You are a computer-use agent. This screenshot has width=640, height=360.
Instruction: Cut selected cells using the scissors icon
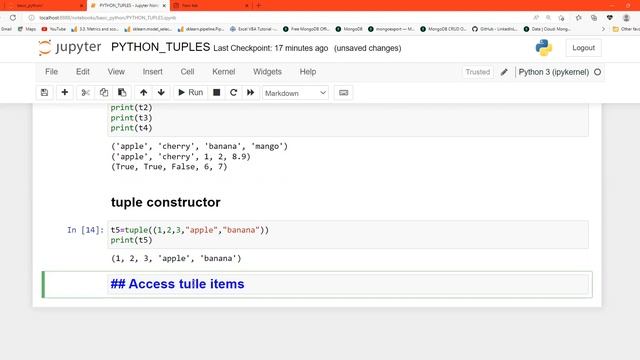(x=85, y=93)
